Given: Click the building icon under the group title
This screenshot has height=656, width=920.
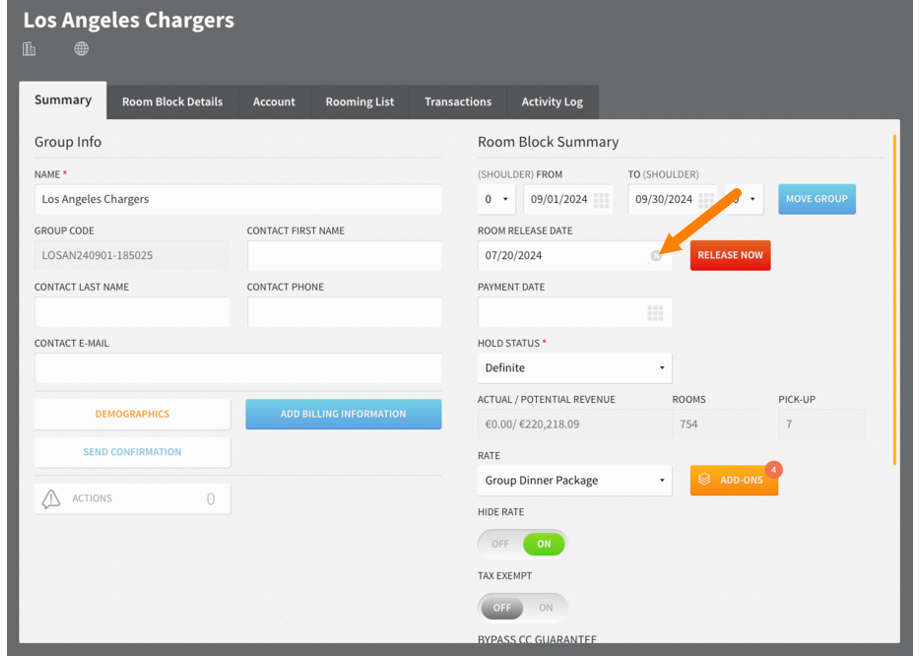Looking at the screenshot, I should pyautogui.click(x=29, y=49).
